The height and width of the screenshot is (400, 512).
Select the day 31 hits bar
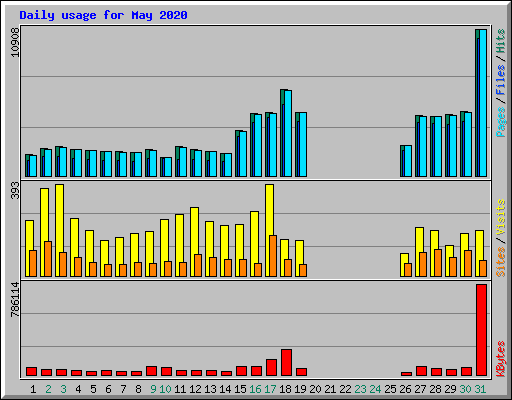tap(481, 103)
